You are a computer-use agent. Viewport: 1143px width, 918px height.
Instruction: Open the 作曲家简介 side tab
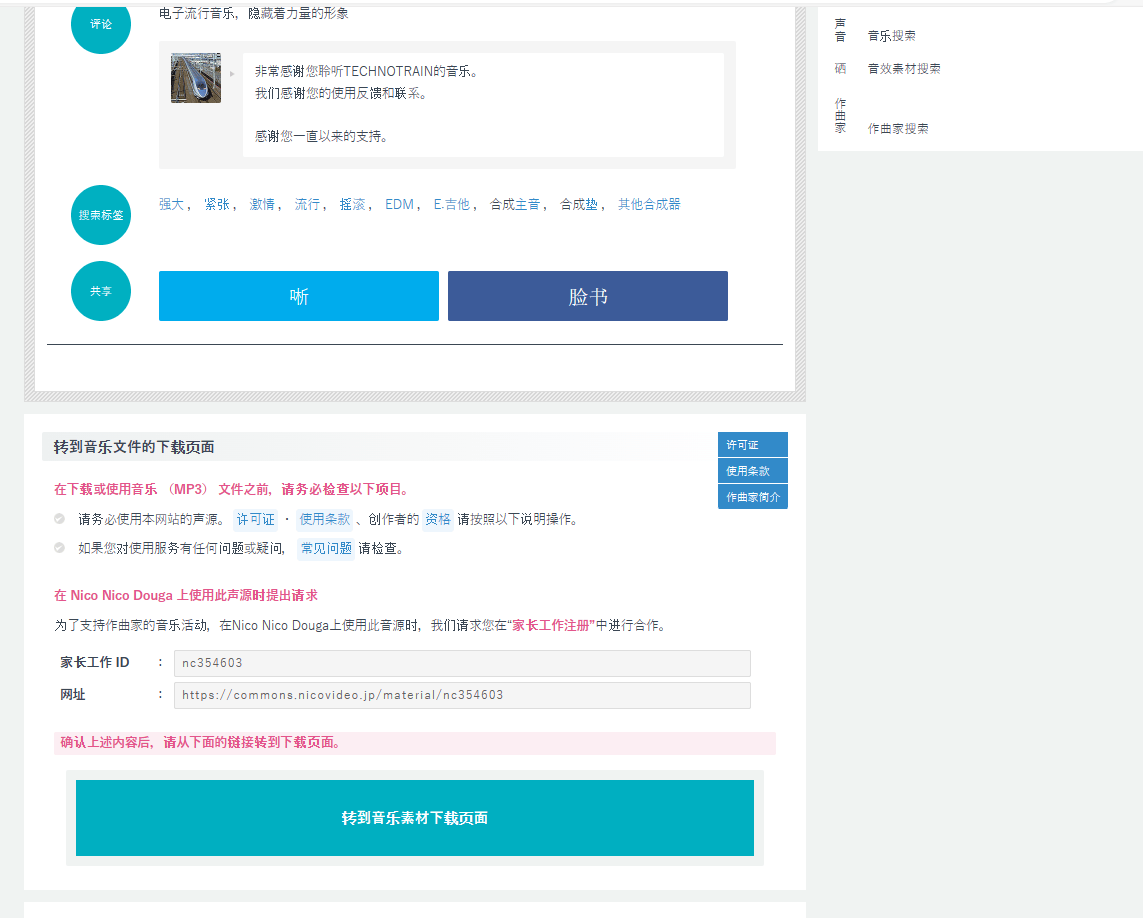pyautogui.click(x=752, y=497)
